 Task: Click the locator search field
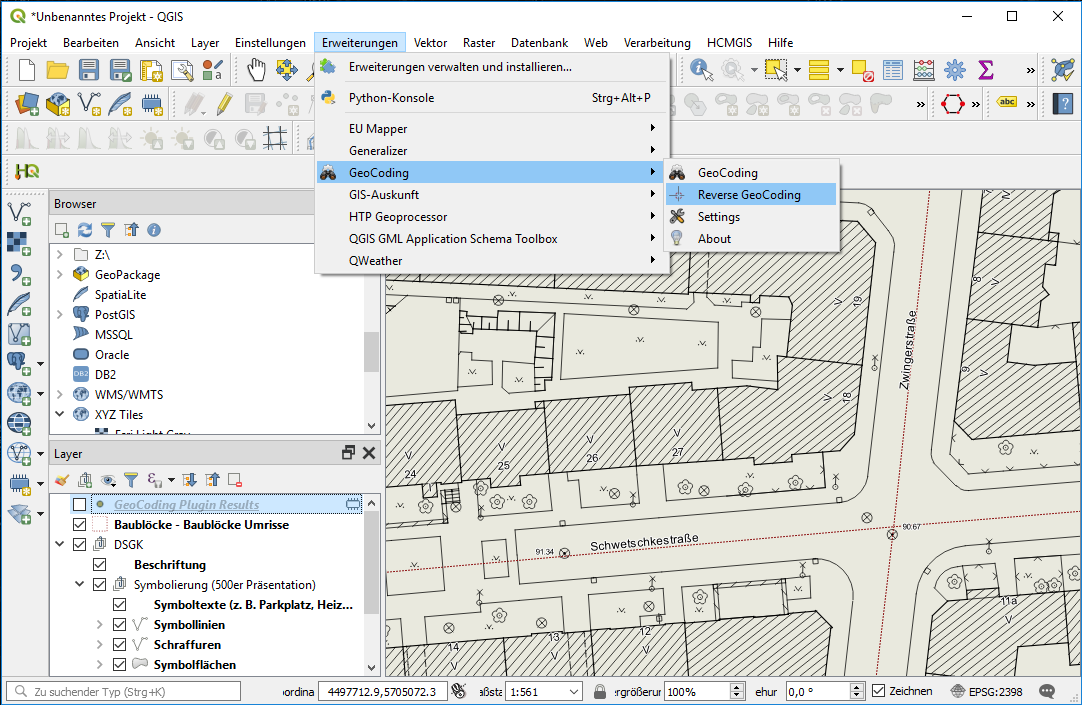click(124, 691)
